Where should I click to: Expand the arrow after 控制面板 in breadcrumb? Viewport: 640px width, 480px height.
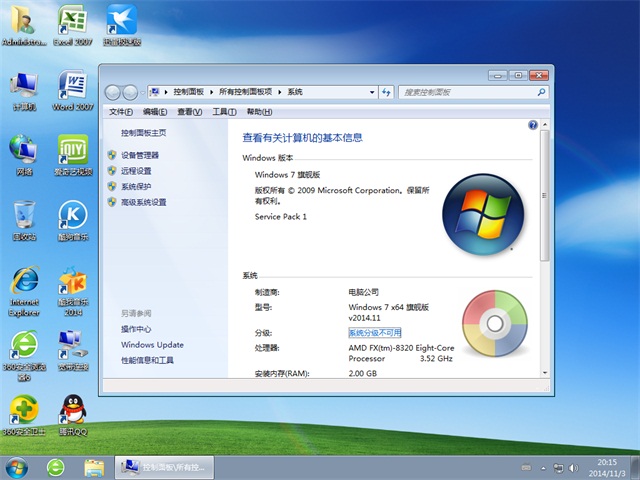coord(212,92)
